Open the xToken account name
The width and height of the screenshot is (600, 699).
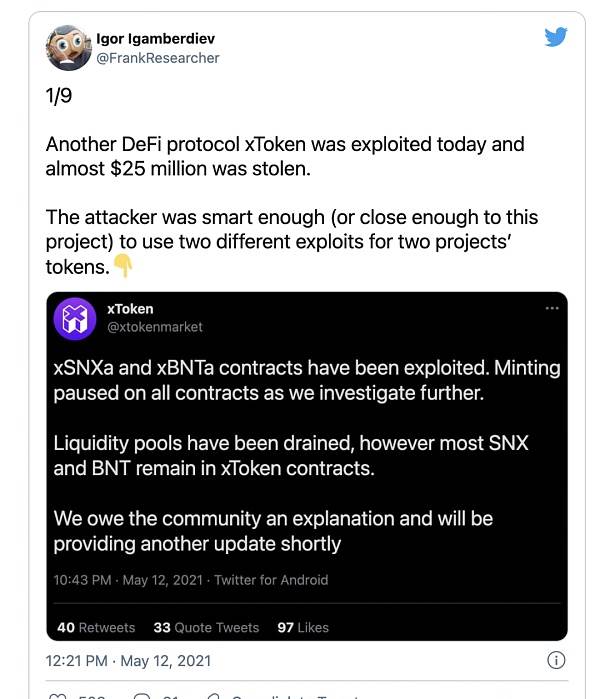pyautogui.click(x=130, y=308)
